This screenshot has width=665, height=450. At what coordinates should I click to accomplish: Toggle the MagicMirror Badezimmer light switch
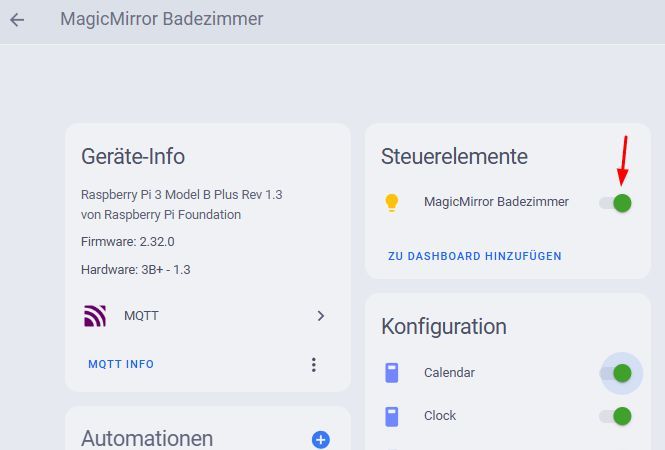pyautogui.click(x=615, y=203)
